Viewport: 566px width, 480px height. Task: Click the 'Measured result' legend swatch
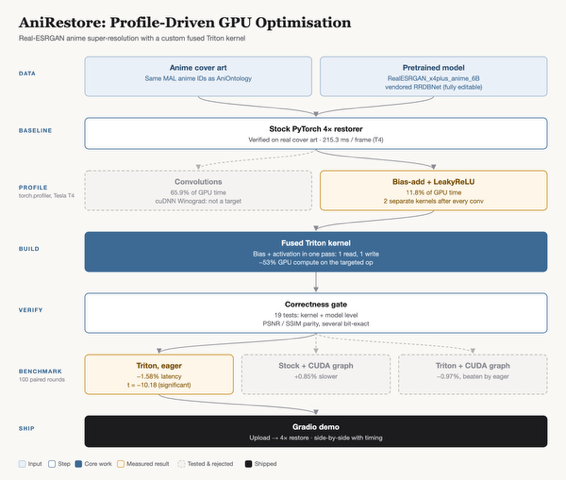coord(121,464)
